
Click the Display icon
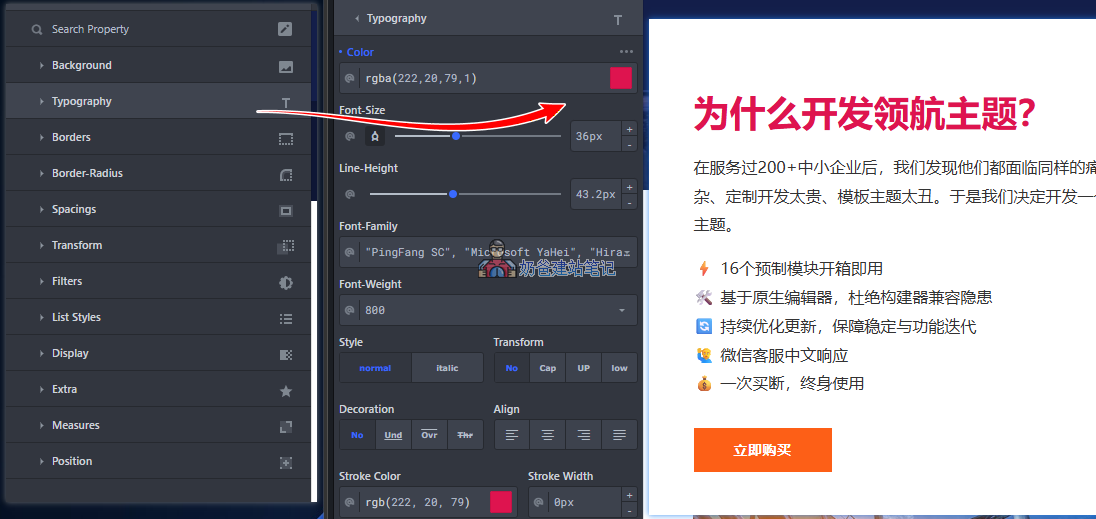[x=285, y=355]
